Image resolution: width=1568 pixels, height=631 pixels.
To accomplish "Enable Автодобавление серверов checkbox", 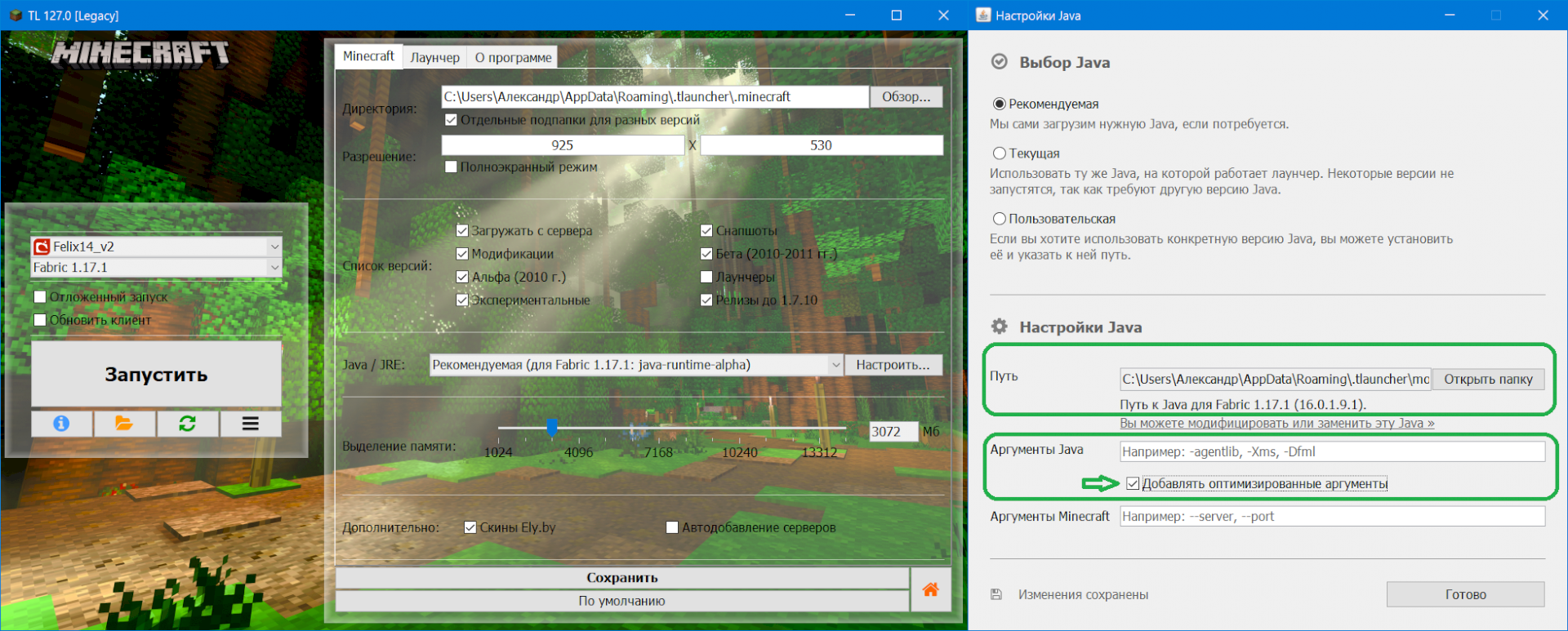I will pos(672,527).
